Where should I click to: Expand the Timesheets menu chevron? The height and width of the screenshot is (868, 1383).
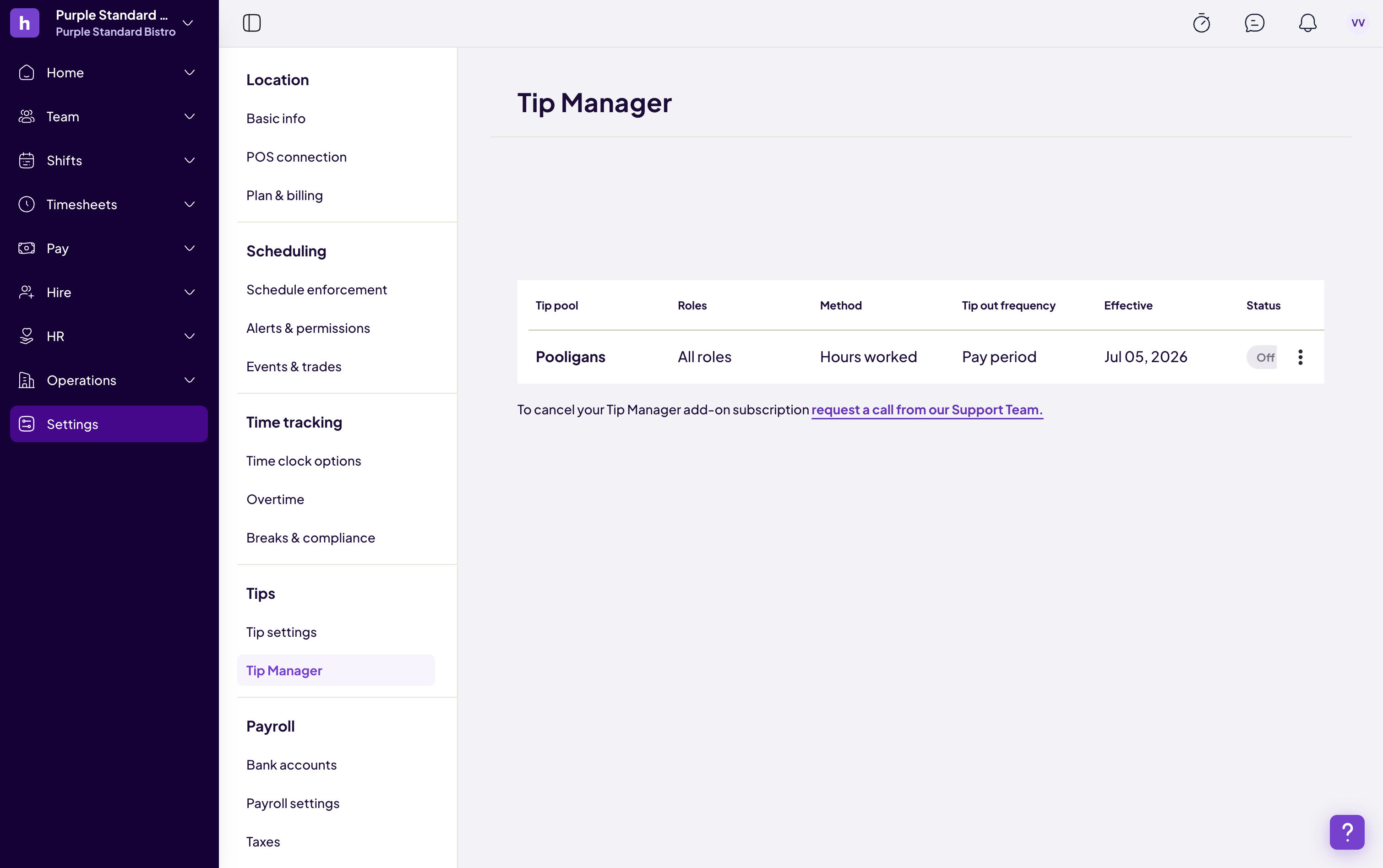[x=190, y=204]
